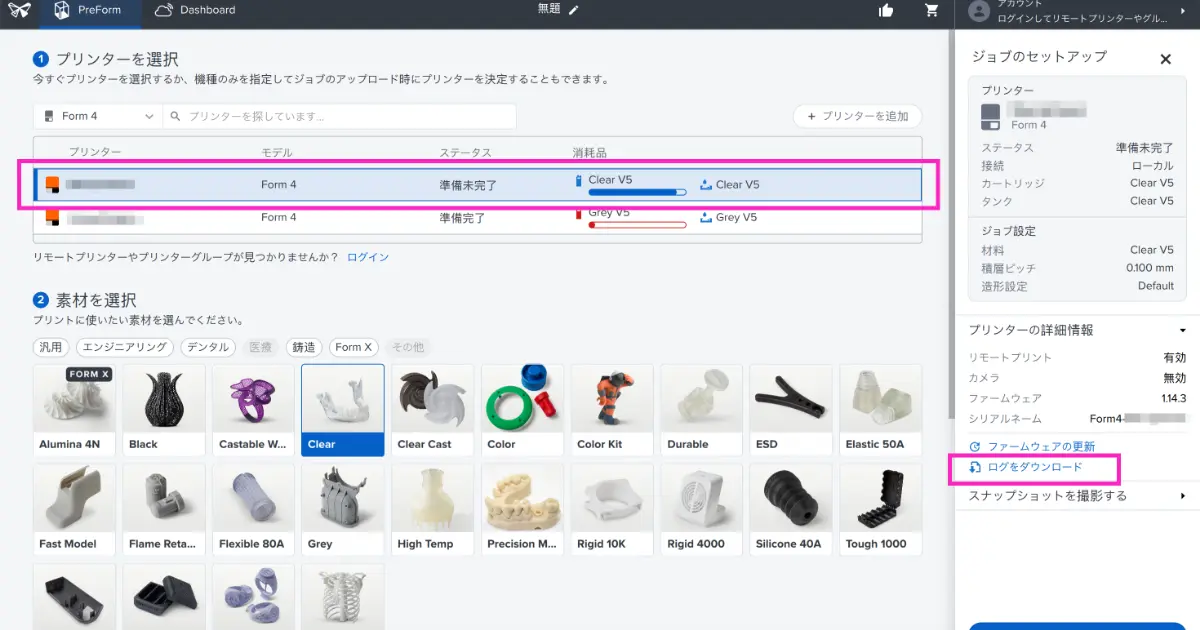Click the thumbs-up feedback icon

click(886, 10)
